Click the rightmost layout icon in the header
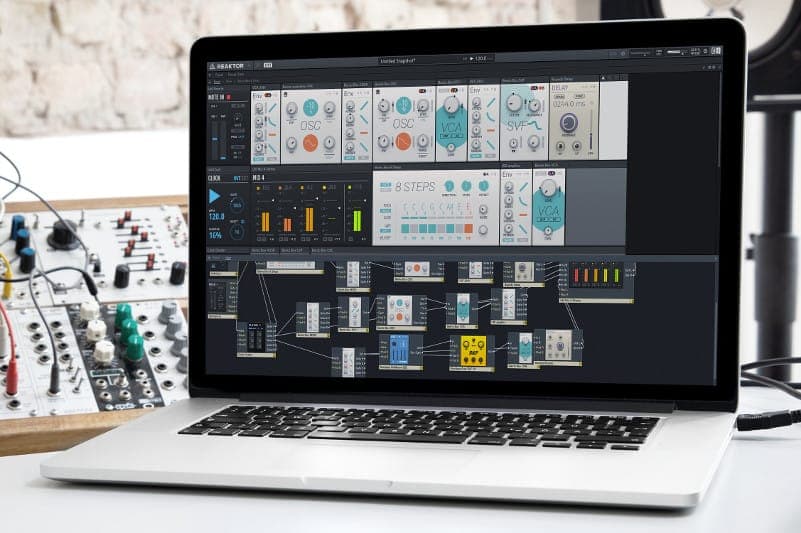The width and height of the screenshot is (801, 533). click(x=716, y=50)
